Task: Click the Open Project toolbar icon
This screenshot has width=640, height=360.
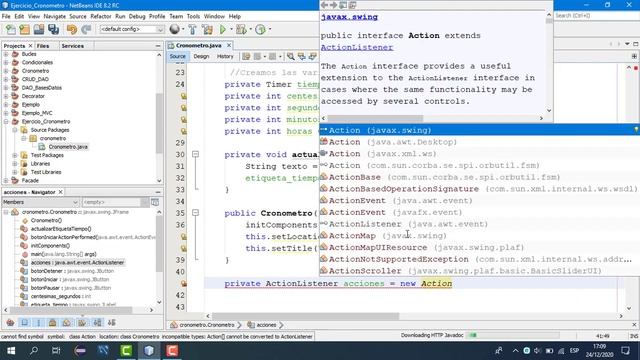Action: pyautogui.click(x=39, y=29)
